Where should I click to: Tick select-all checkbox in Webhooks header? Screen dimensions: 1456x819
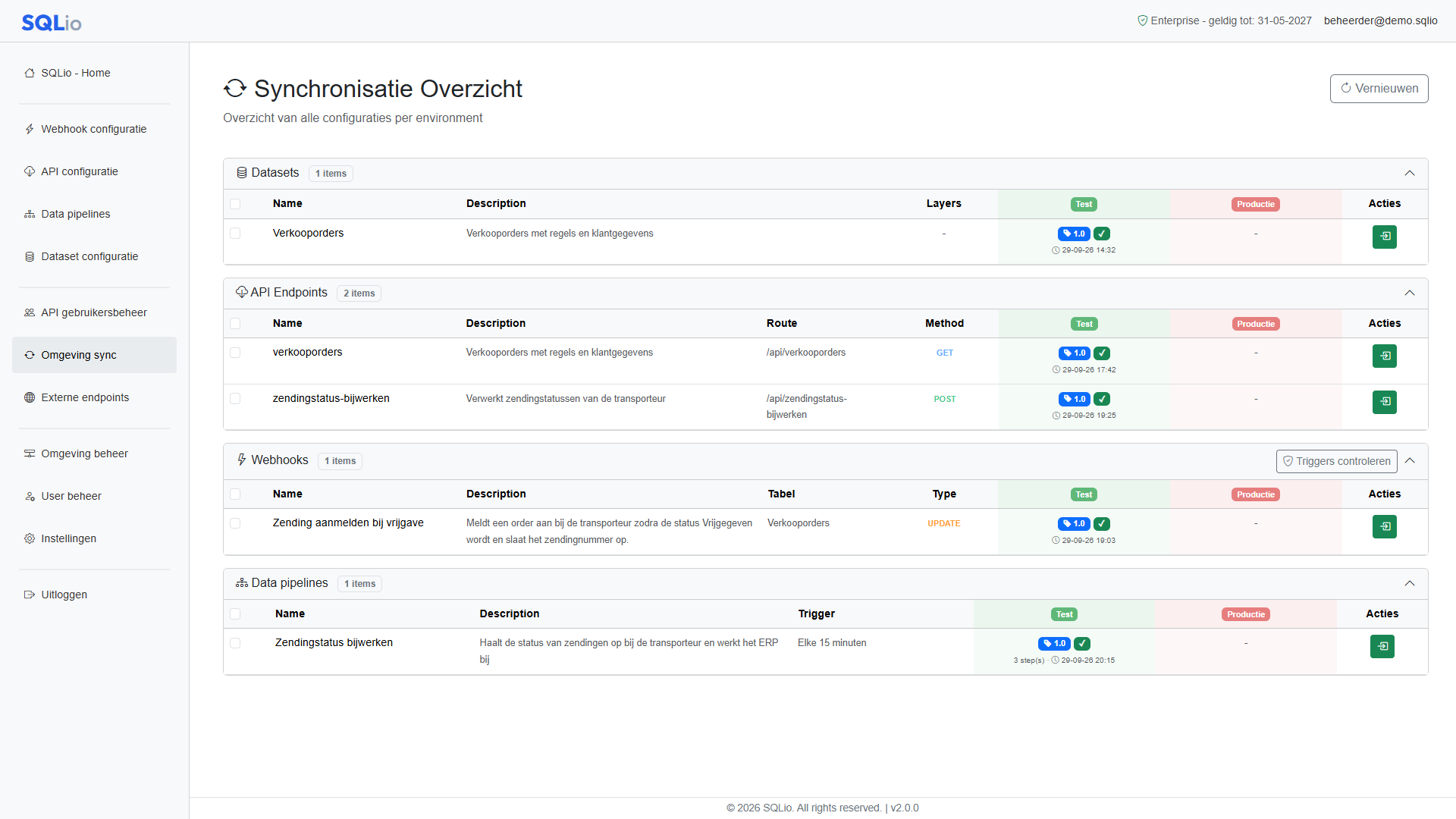pos(235,494)
